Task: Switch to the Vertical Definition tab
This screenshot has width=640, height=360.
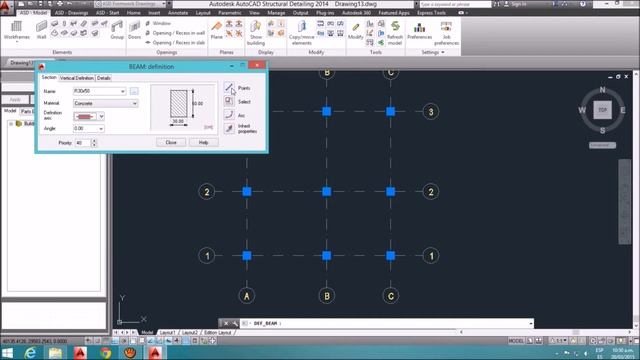Action: tap(77, 78)
